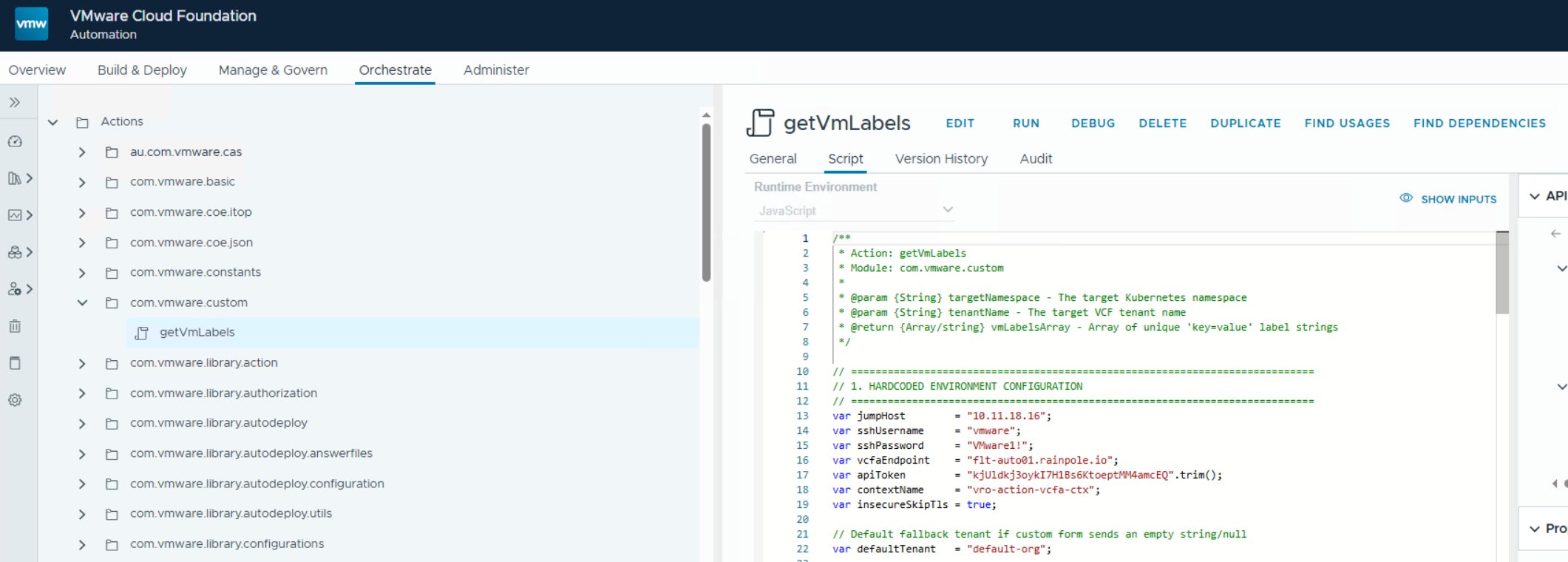Click the DELETE button
Viewport: 1568px width, 562px height.
pyautogui.click(x=1162, y=123)
